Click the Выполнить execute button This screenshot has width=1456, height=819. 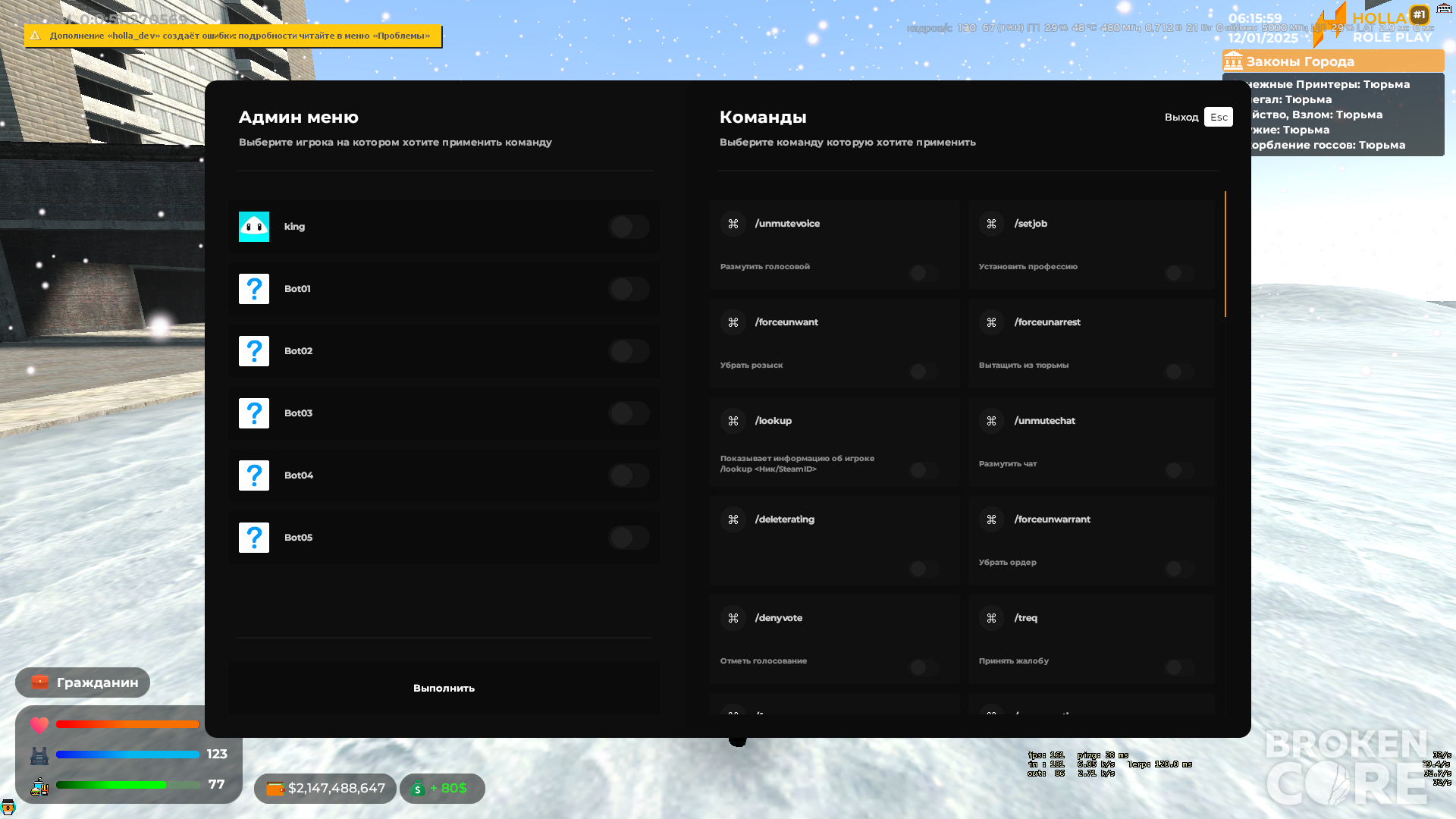[x=444, y=688]
